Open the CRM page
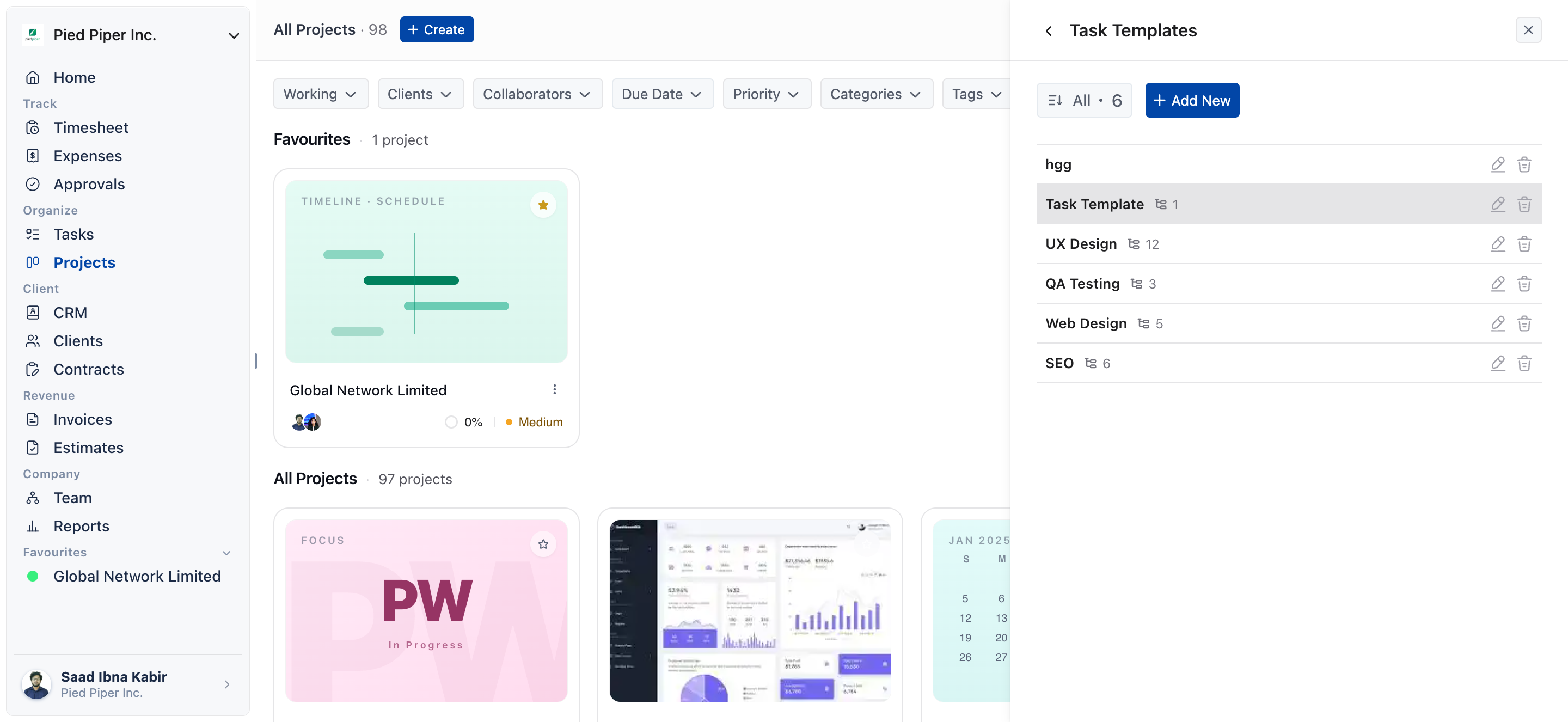This screenshot has width=1568, height=722. 70,313
